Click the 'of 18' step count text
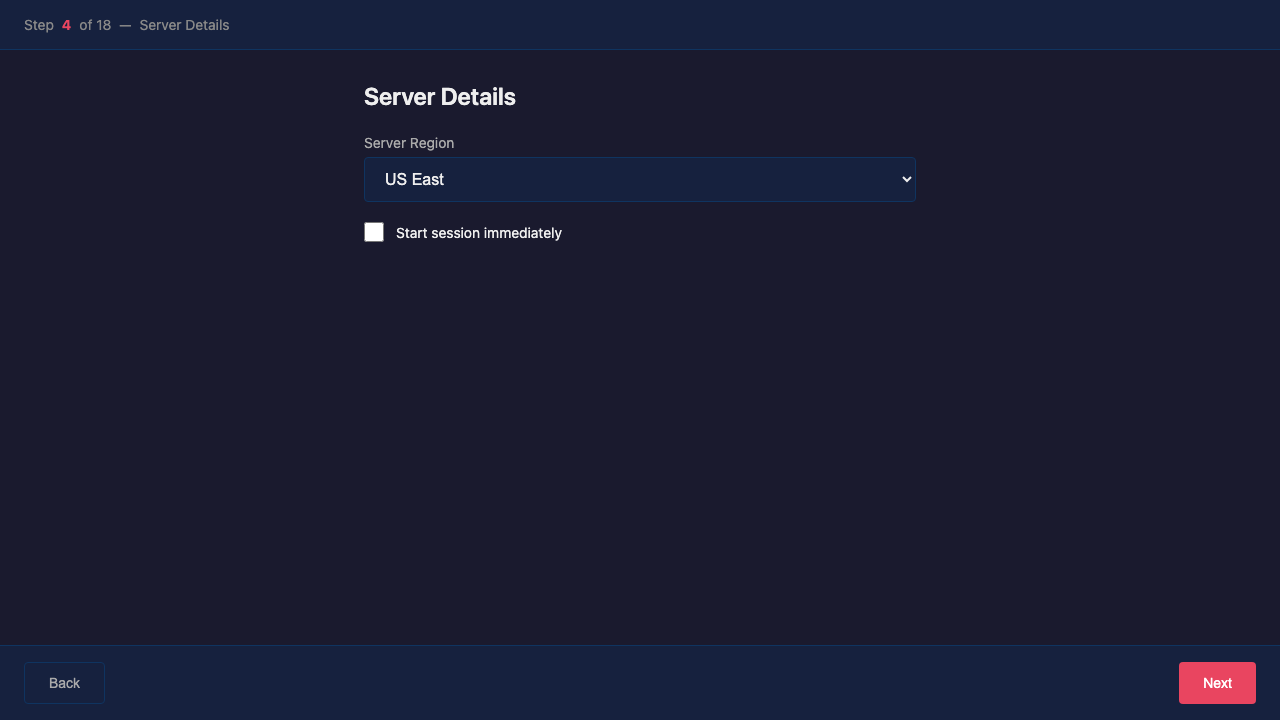This screenshot has height=720, width=1280. click(x=95, y=25)
